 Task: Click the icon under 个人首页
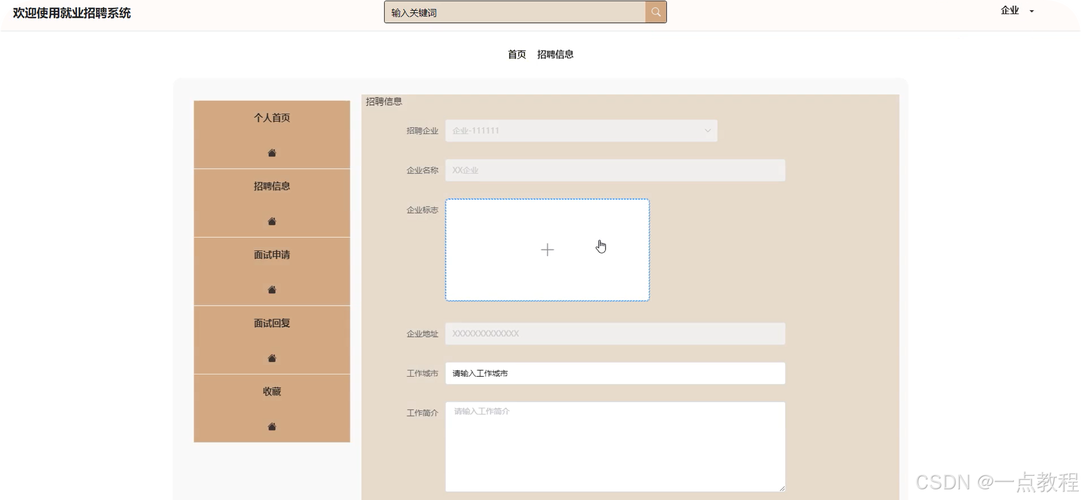pyautogui.click(x=272, y=153)
